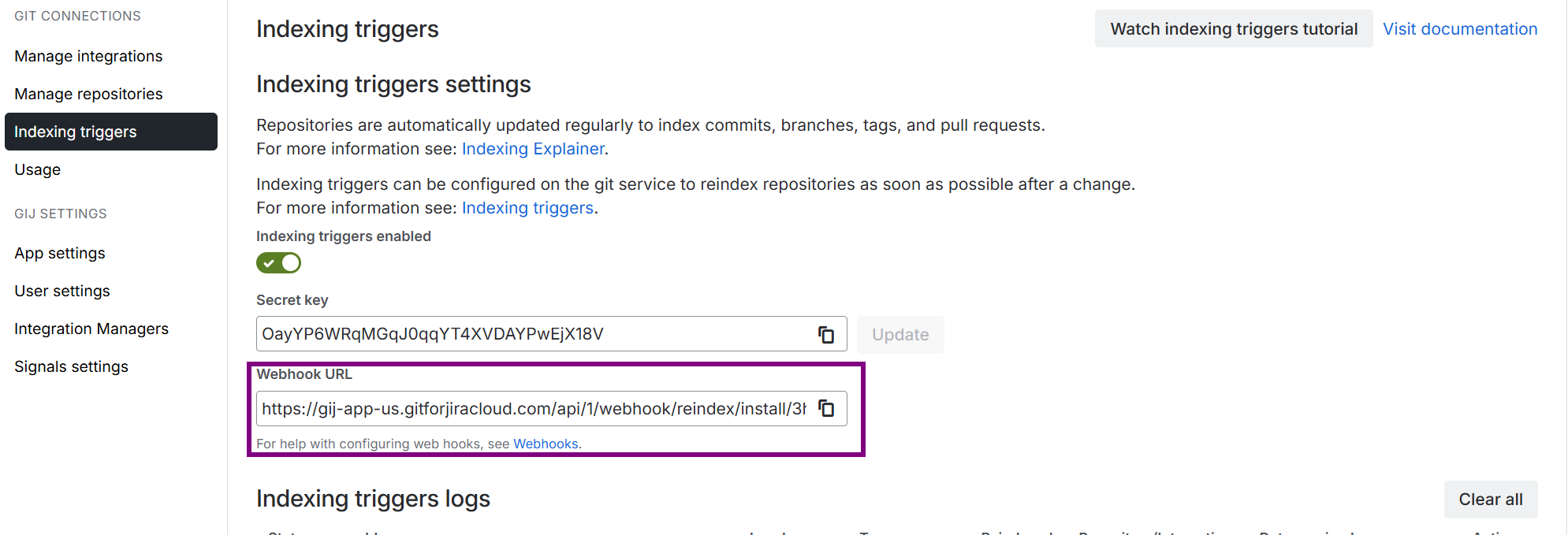
Task: Open App settings in sidebar
Action: 60,253
